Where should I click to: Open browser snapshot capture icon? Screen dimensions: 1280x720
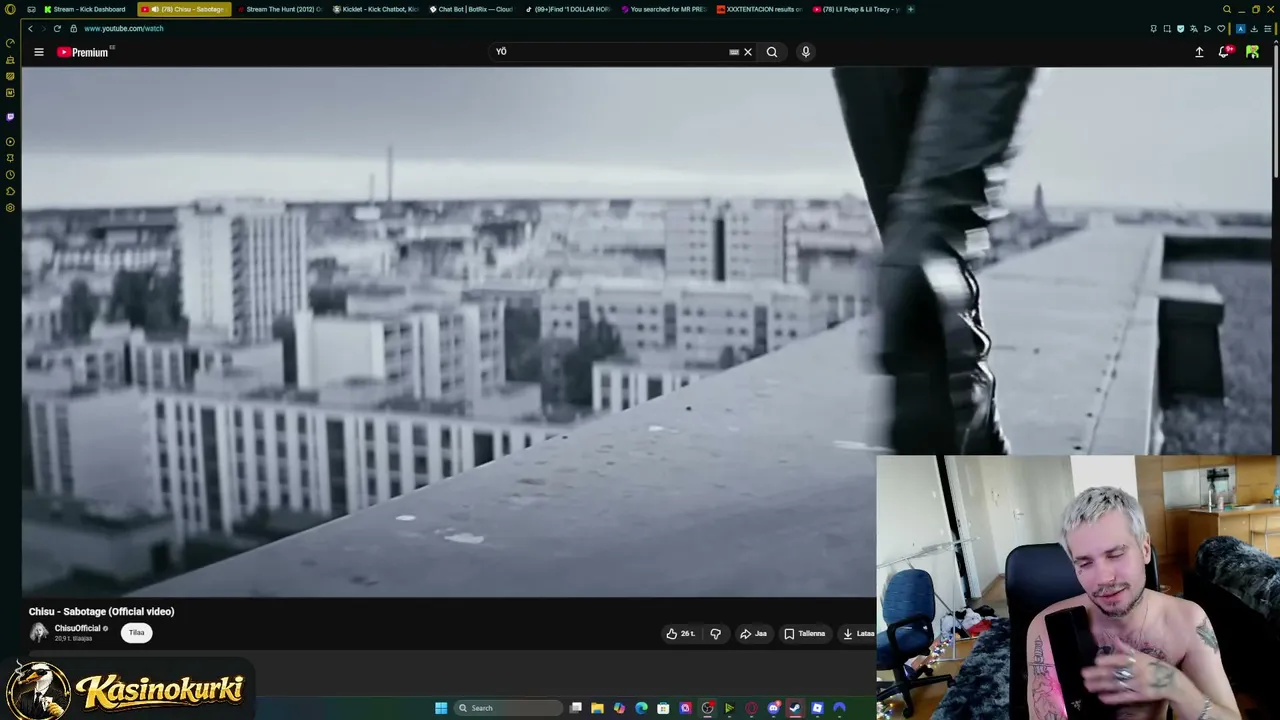coord(1166,28)
